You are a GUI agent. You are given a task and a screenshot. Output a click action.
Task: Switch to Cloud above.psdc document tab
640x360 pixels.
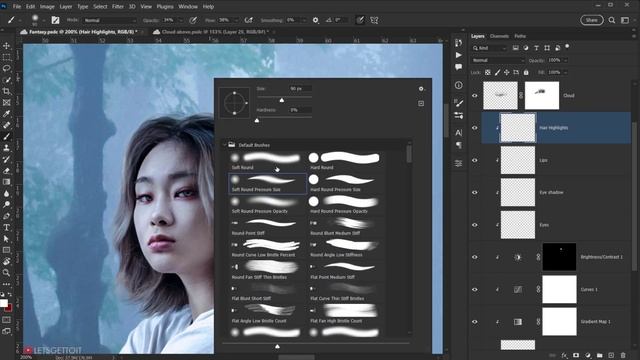tap(214, 32)
